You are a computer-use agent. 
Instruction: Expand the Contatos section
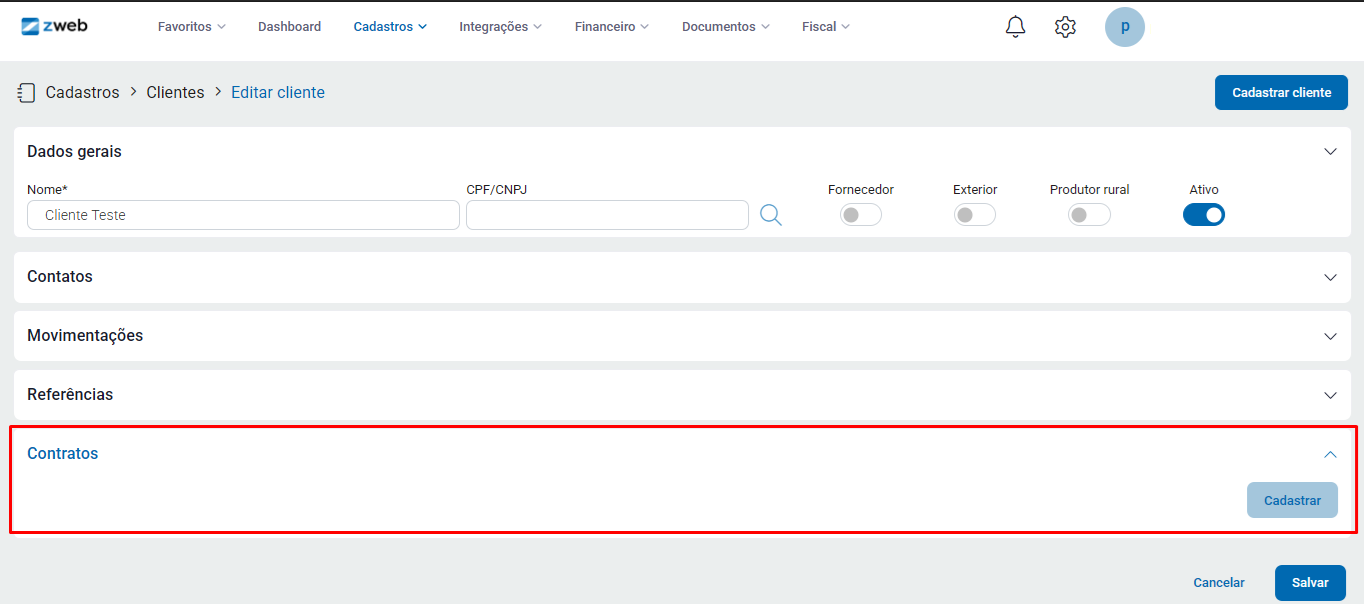coord(1330,277)
